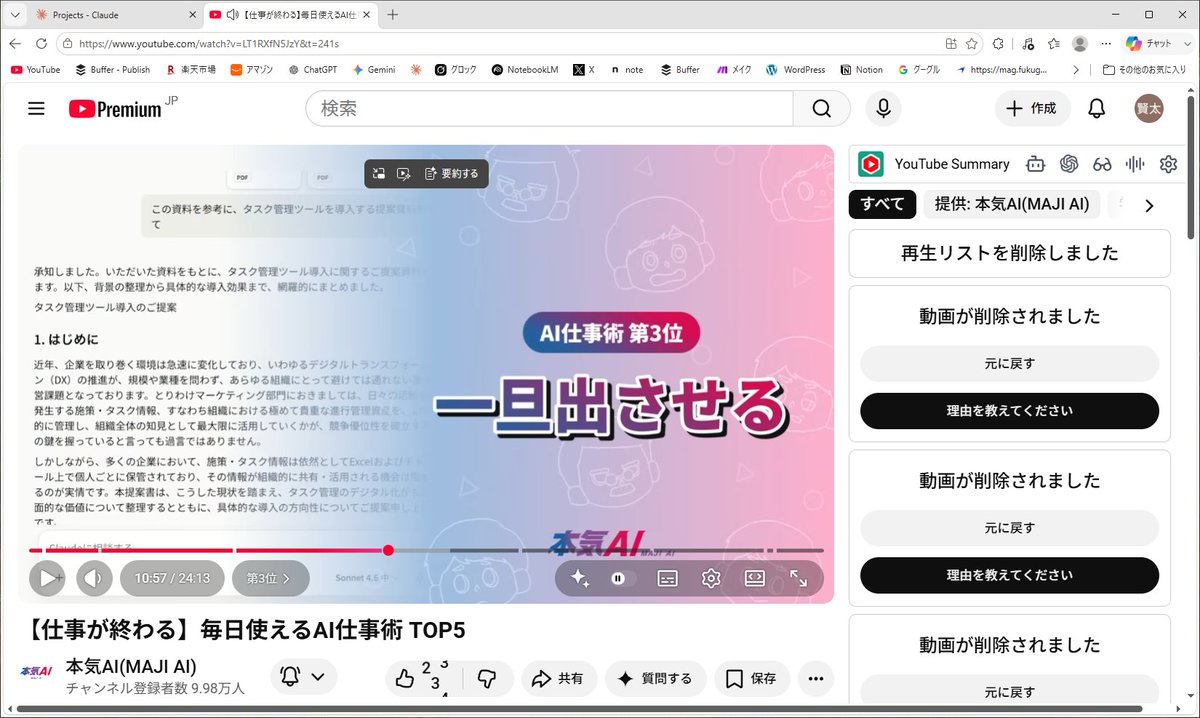The height and width of the screenshot is (718, 1200).
Task: Open the 本気AI(MAJI AI) channel link
Action: point(131,667)
